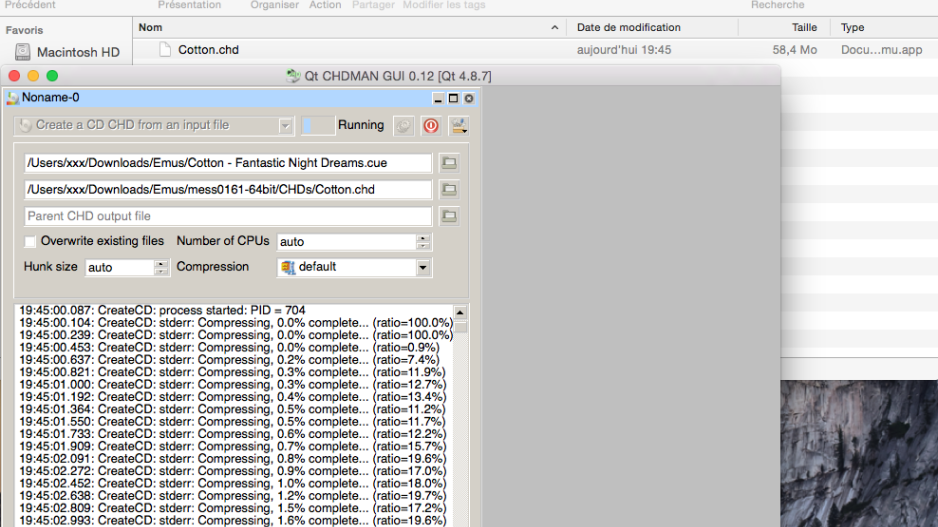Browse for the parent CHD output file
Image resolution: width=938 pixels, height=527 pixels.
coord(449,216)
